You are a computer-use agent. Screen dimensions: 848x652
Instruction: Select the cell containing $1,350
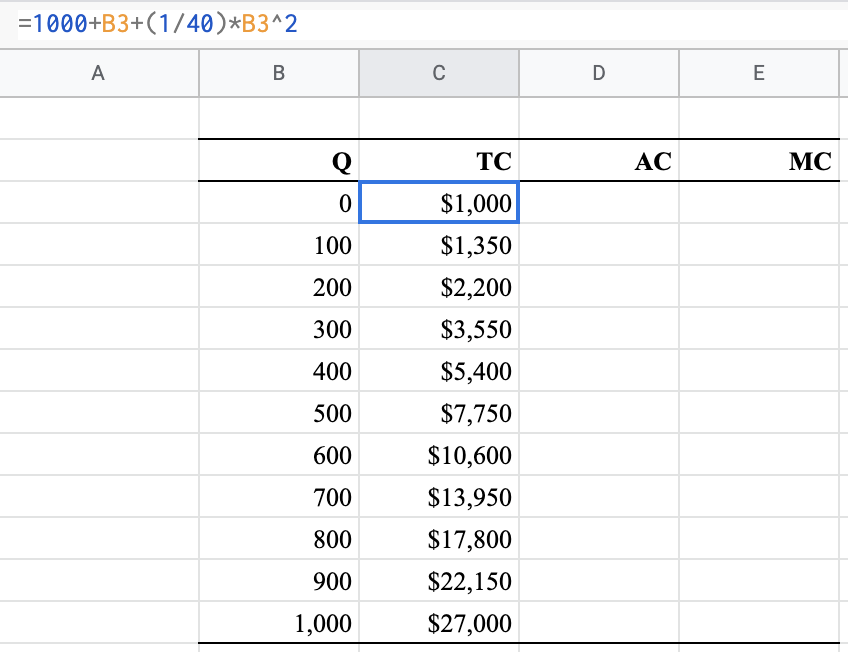438,245
